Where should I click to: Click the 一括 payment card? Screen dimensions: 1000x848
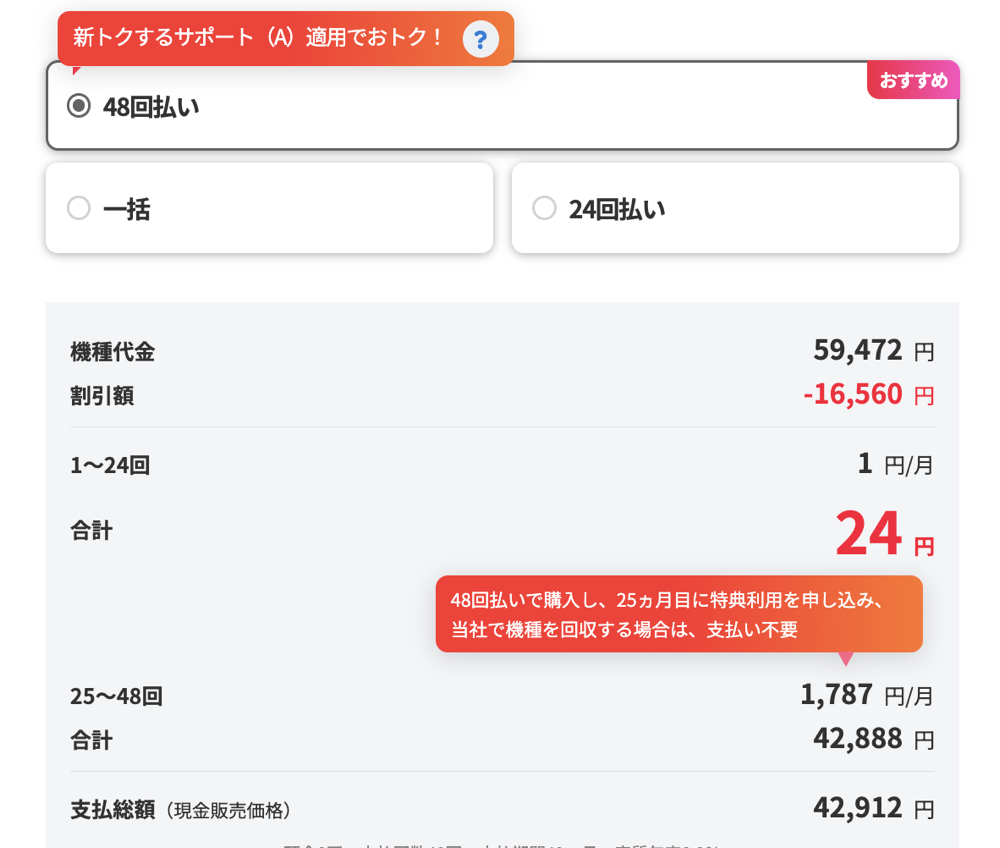click(268, 207)
